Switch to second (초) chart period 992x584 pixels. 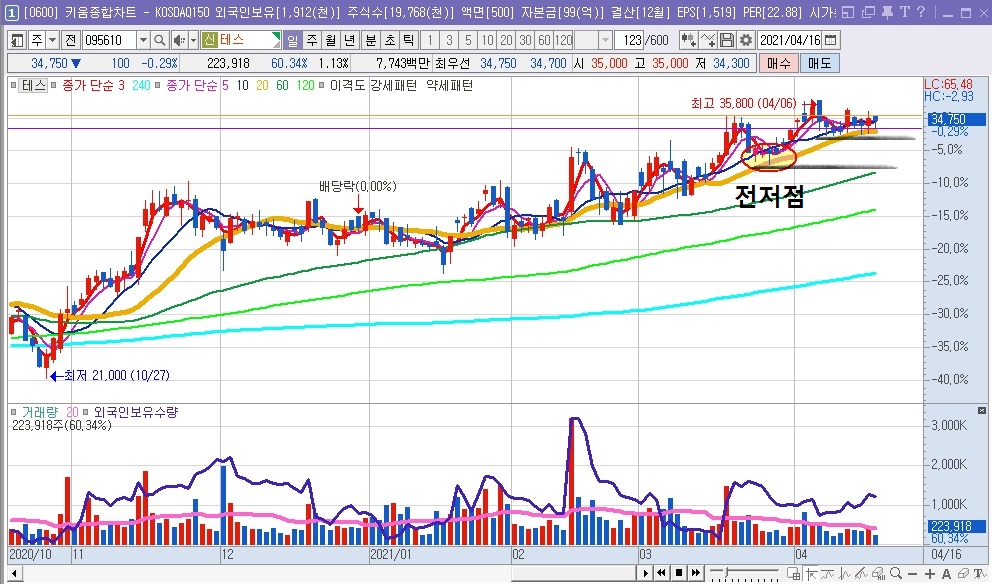[x=390, y=40]
